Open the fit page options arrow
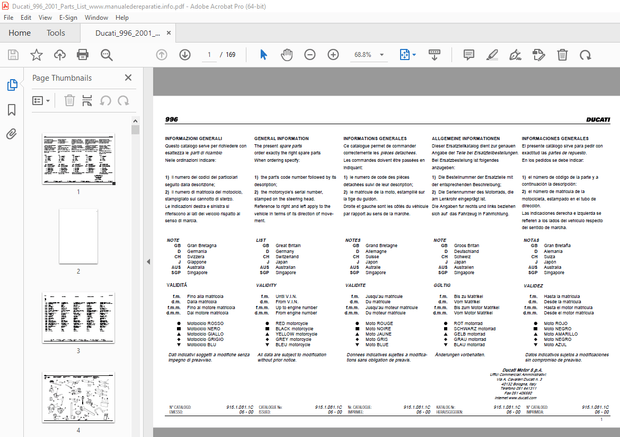Screen dimensions: 620x437 click(414, 55)
